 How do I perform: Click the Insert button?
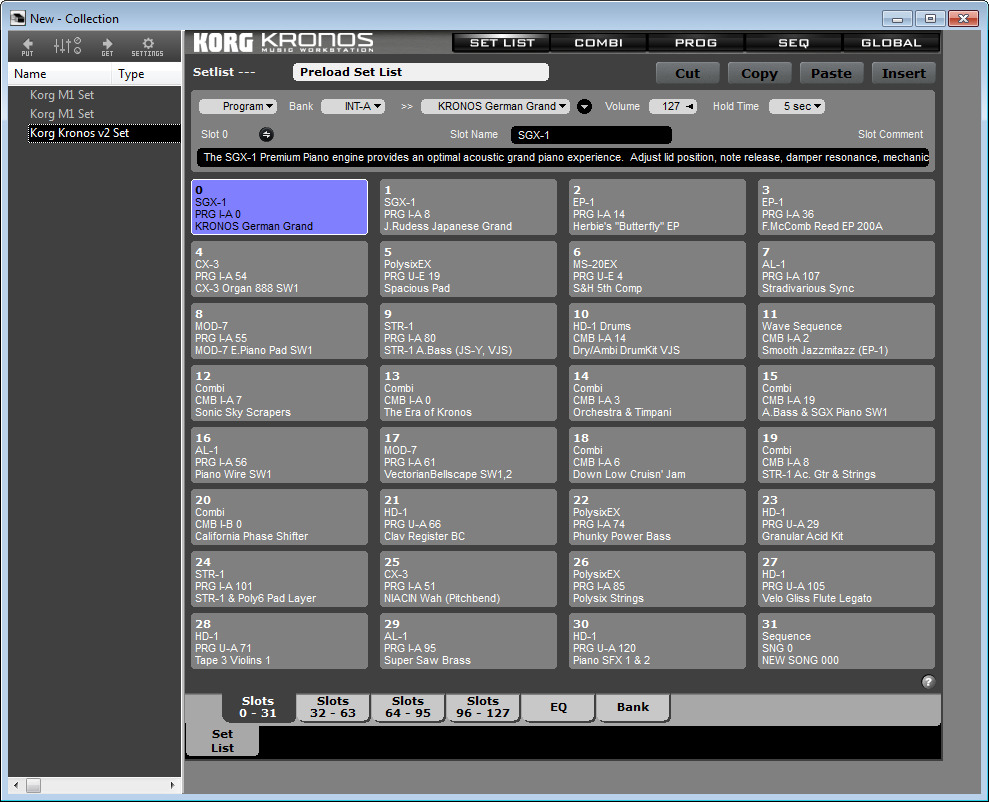(x=903, y=73)
